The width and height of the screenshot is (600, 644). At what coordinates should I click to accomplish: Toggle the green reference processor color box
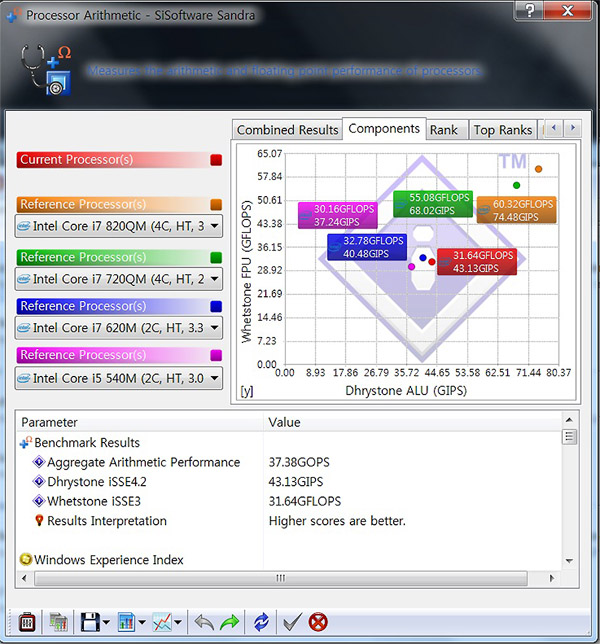pyautogui.click(x=216, y=258)
